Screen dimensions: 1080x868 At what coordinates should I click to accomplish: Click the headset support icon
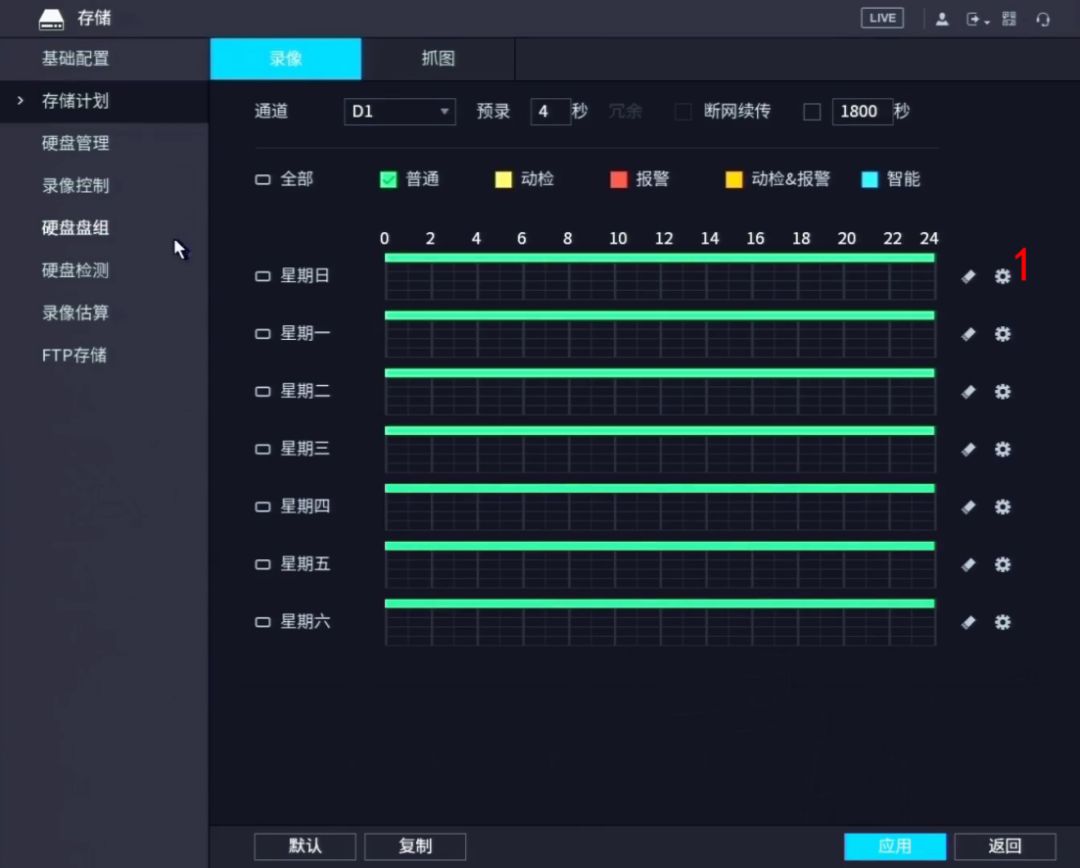point(1043,19)
